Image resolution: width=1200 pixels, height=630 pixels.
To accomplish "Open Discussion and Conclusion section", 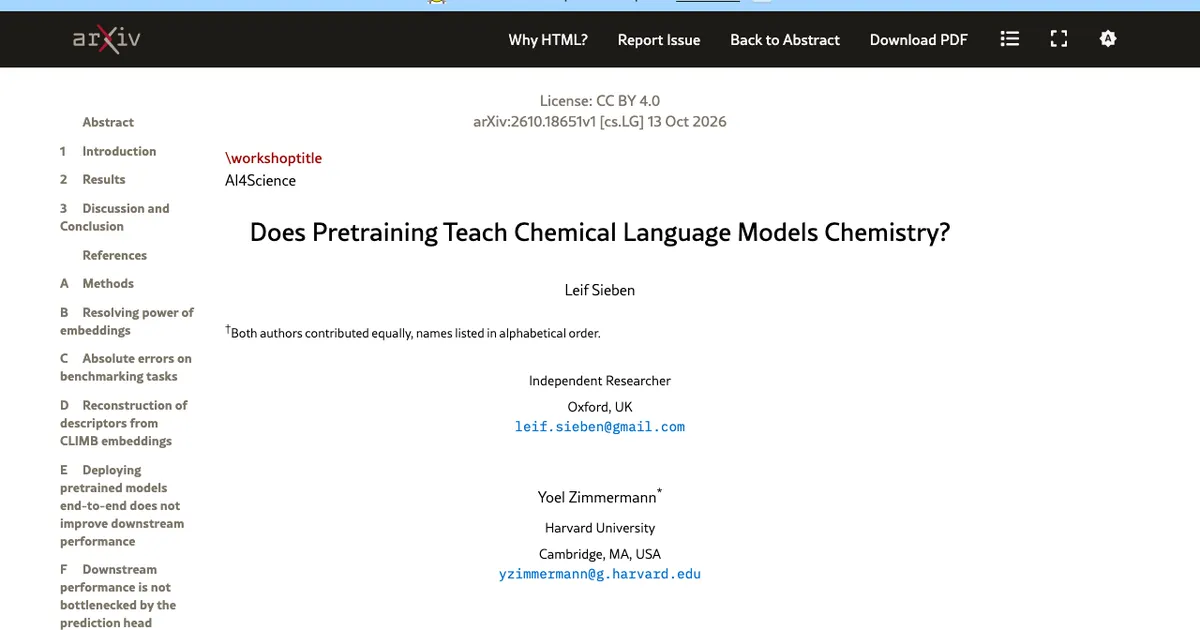I will tap(115, 217).
